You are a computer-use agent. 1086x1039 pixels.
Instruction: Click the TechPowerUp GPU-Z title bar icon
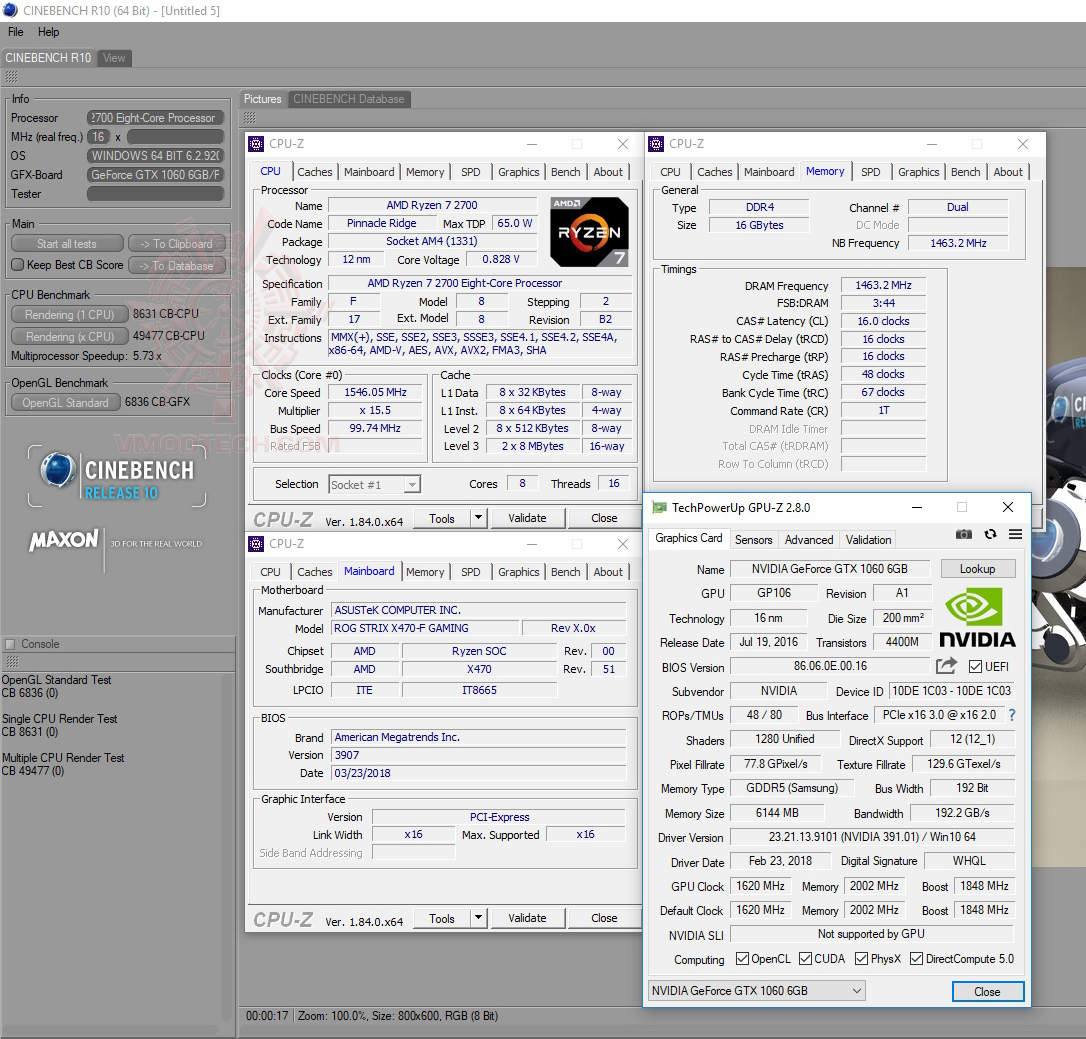[659, 507]
